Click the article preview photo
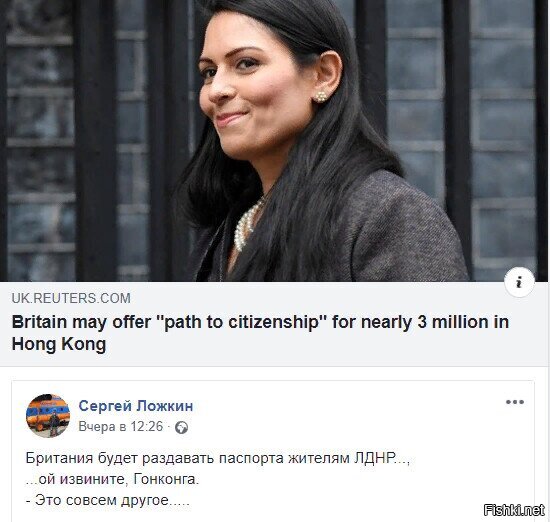 point(274,140)
